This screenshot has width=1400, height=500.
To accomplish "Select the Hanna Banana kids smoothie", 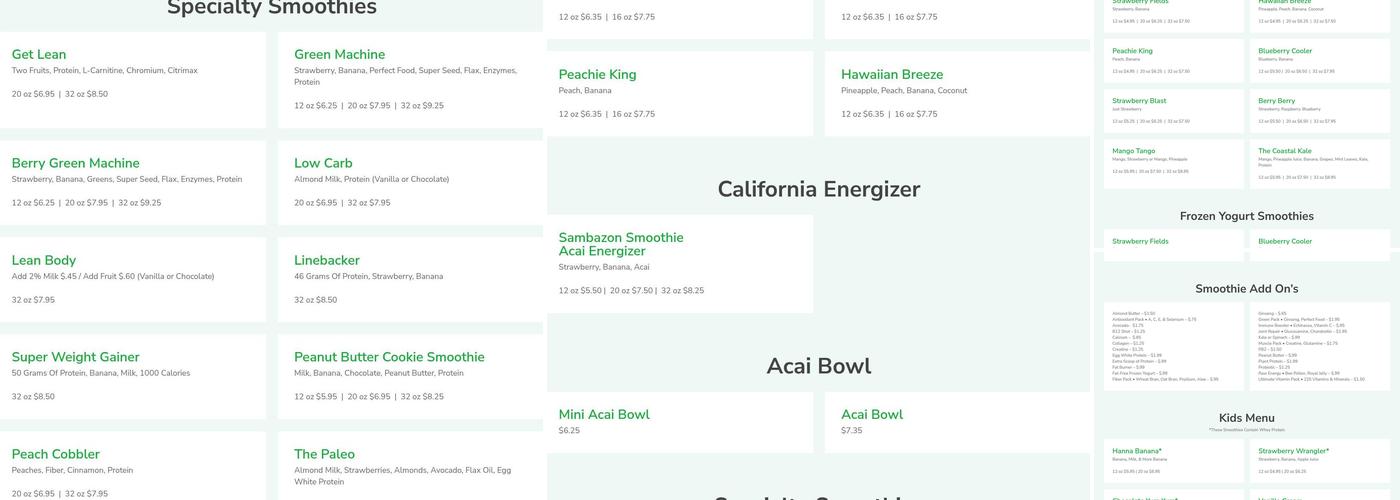I will tap(1138, 451).
